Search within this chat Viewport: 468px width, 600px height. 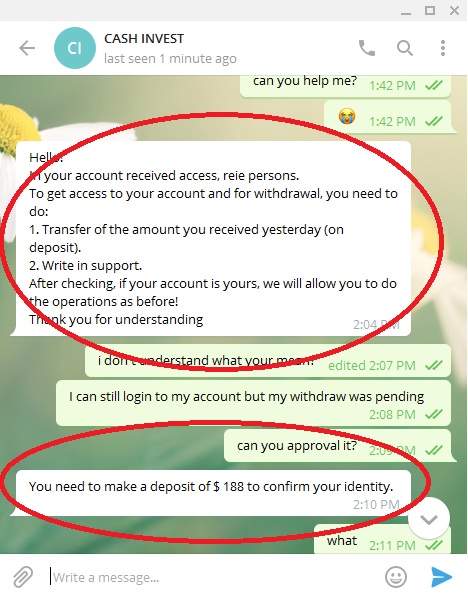[x=404, y=48]
